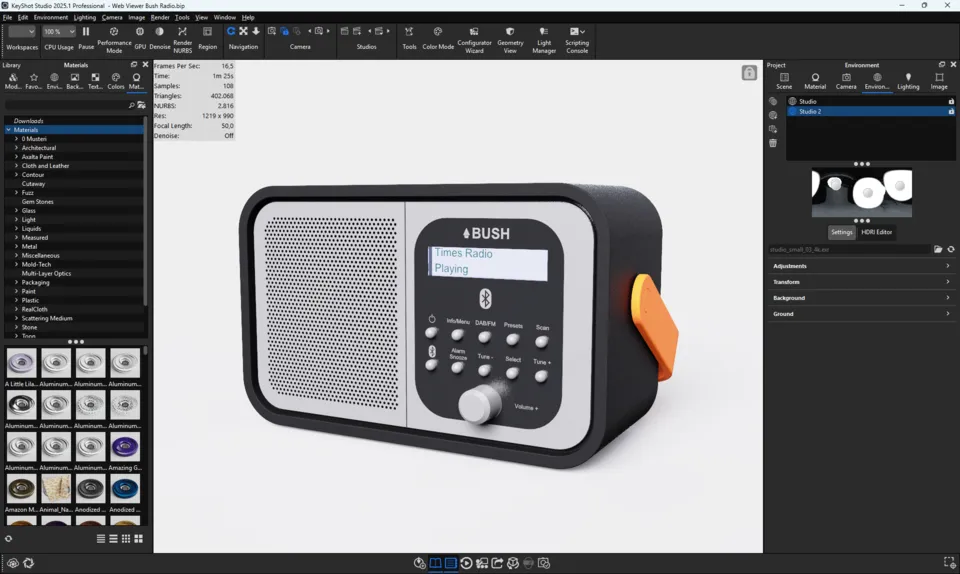
Task: Select the Studio environment entry
Action: [871, 102]
